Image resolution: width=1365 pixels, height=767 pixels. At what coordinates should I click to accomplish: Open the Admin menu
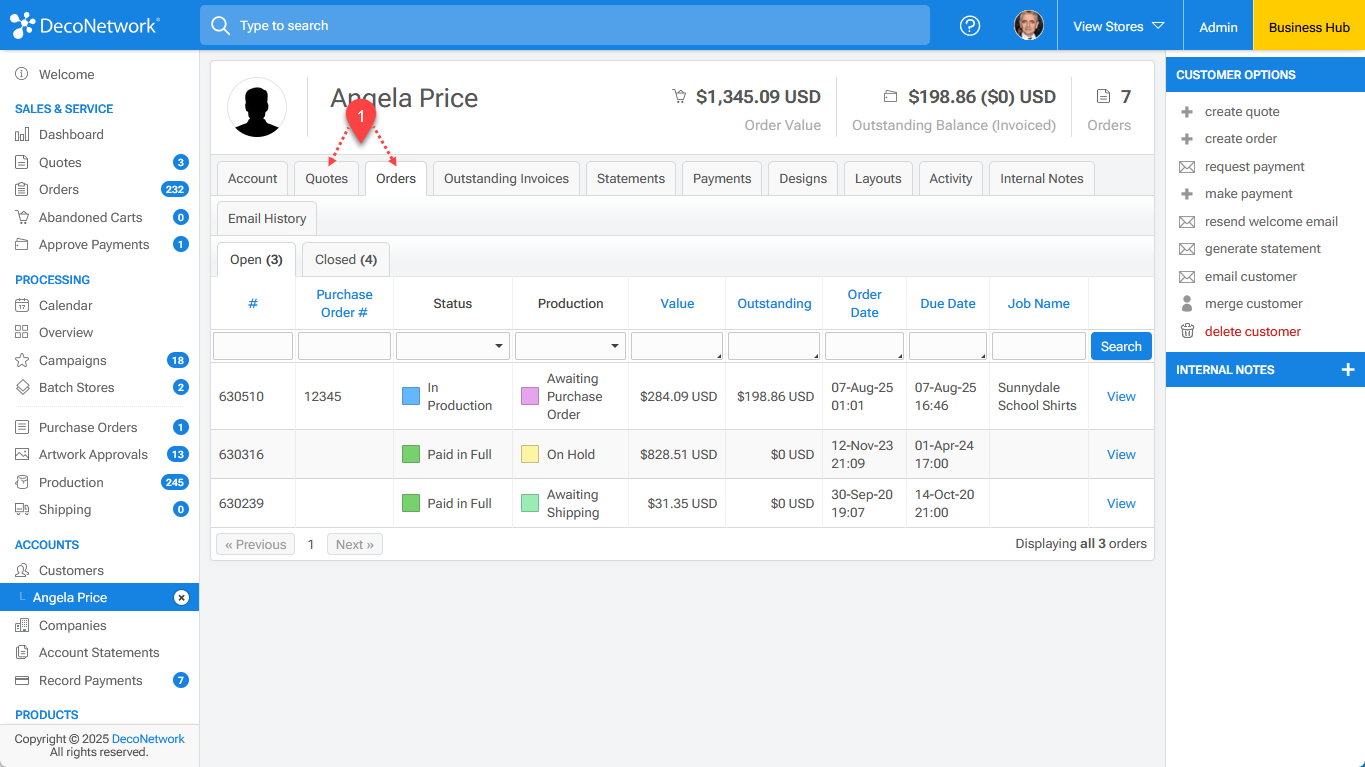coord(1218,26)
